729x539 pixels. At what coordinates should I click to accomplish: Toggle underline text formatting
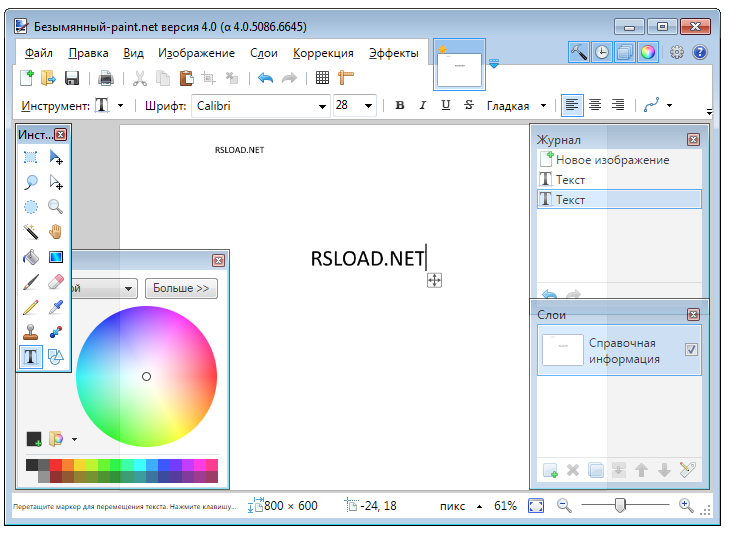point(445,106)
